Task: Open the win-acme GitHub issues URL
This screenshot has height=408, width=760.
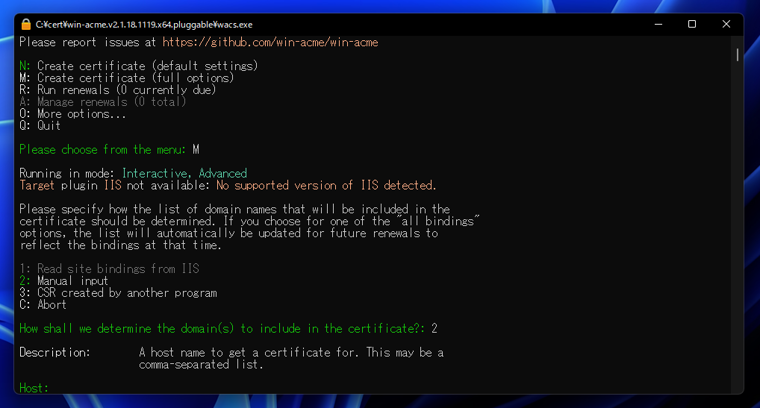Action: (270, 42)
